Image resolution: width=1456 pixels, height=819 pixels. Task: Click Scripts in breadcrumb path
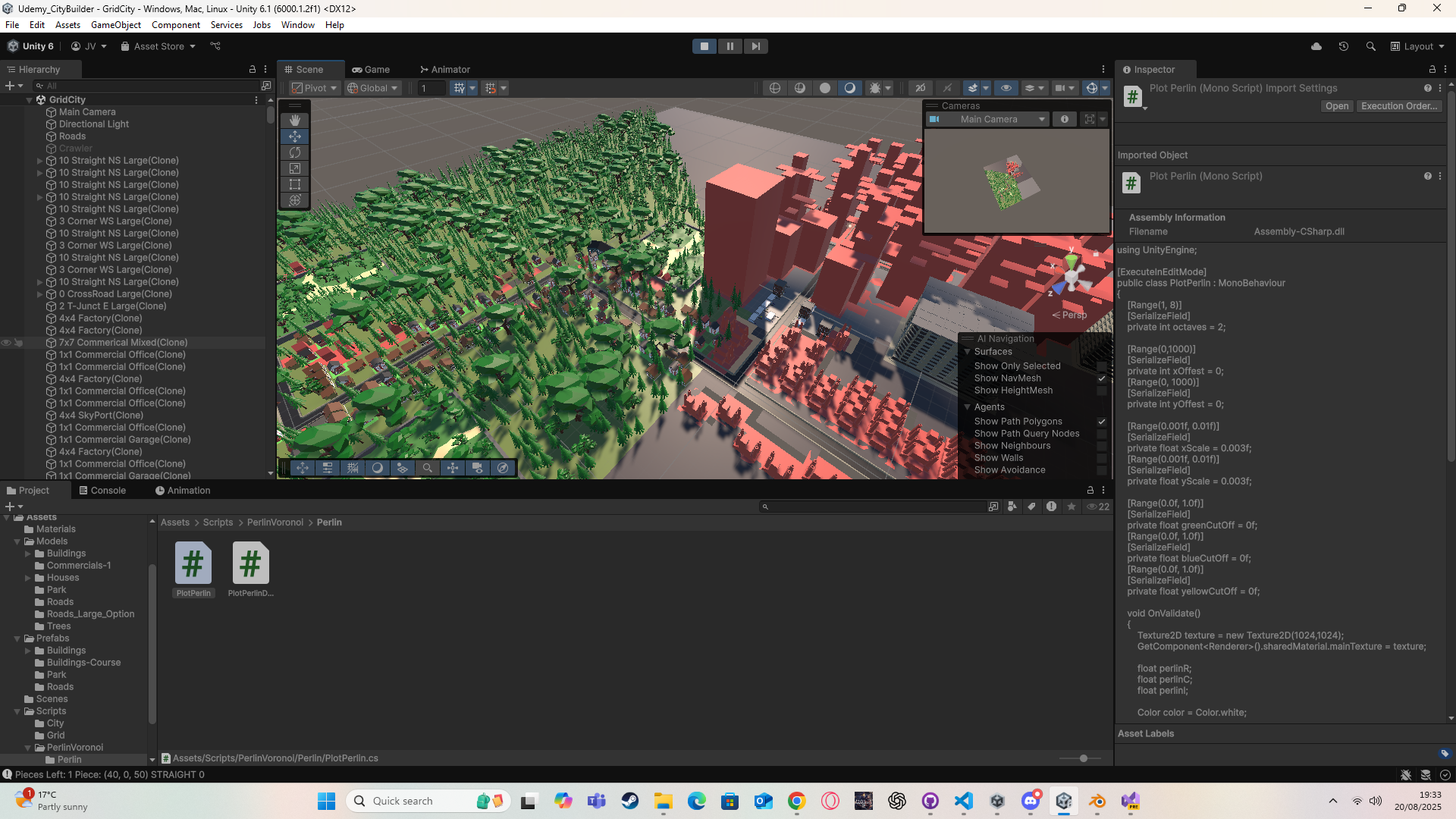tap(218, 522)
